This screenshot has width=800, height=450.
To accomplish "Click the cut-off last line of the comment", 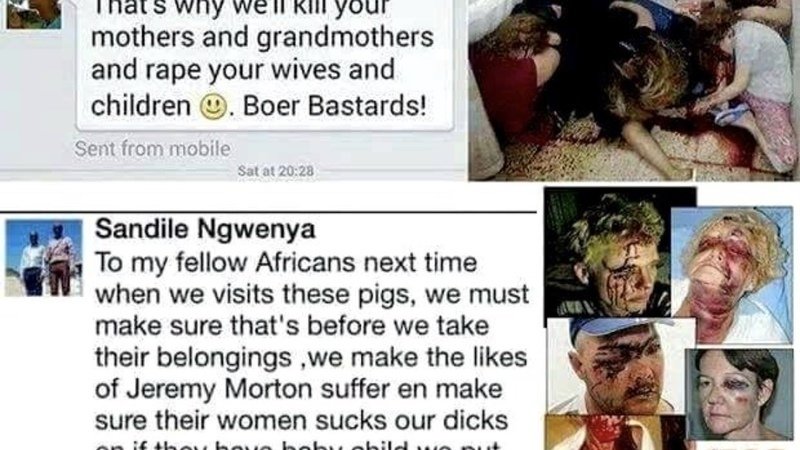I will (x=298, y=445).
